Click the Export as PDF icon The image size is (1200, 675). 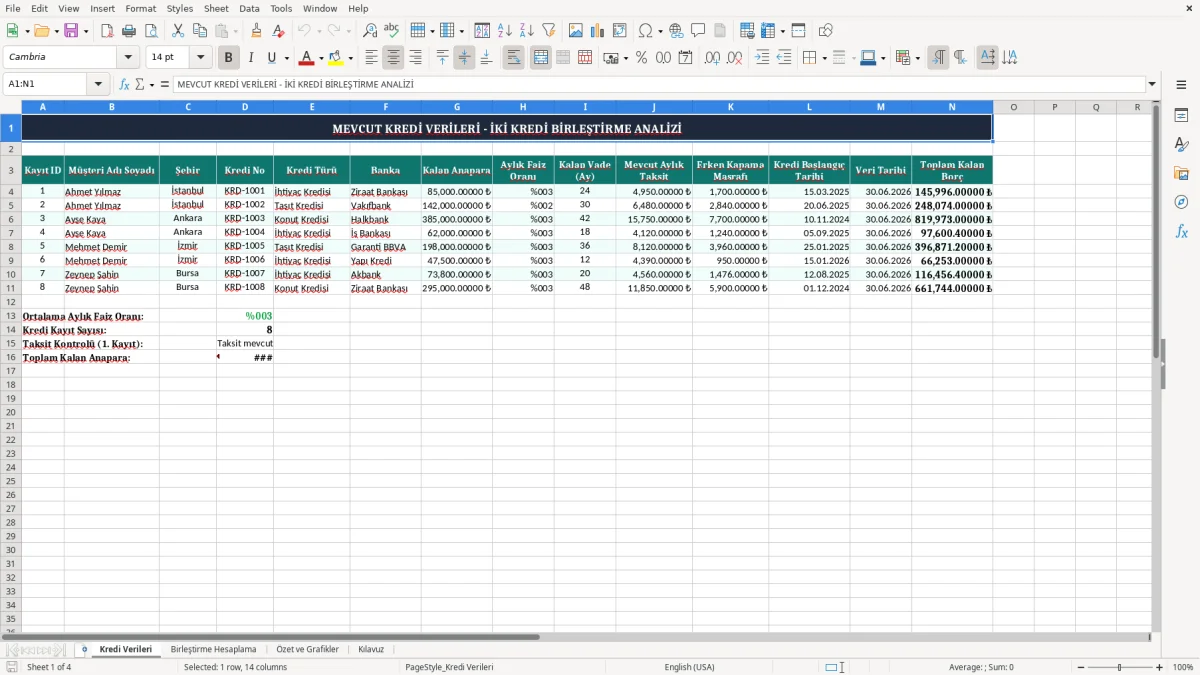[x=107, y=31]
